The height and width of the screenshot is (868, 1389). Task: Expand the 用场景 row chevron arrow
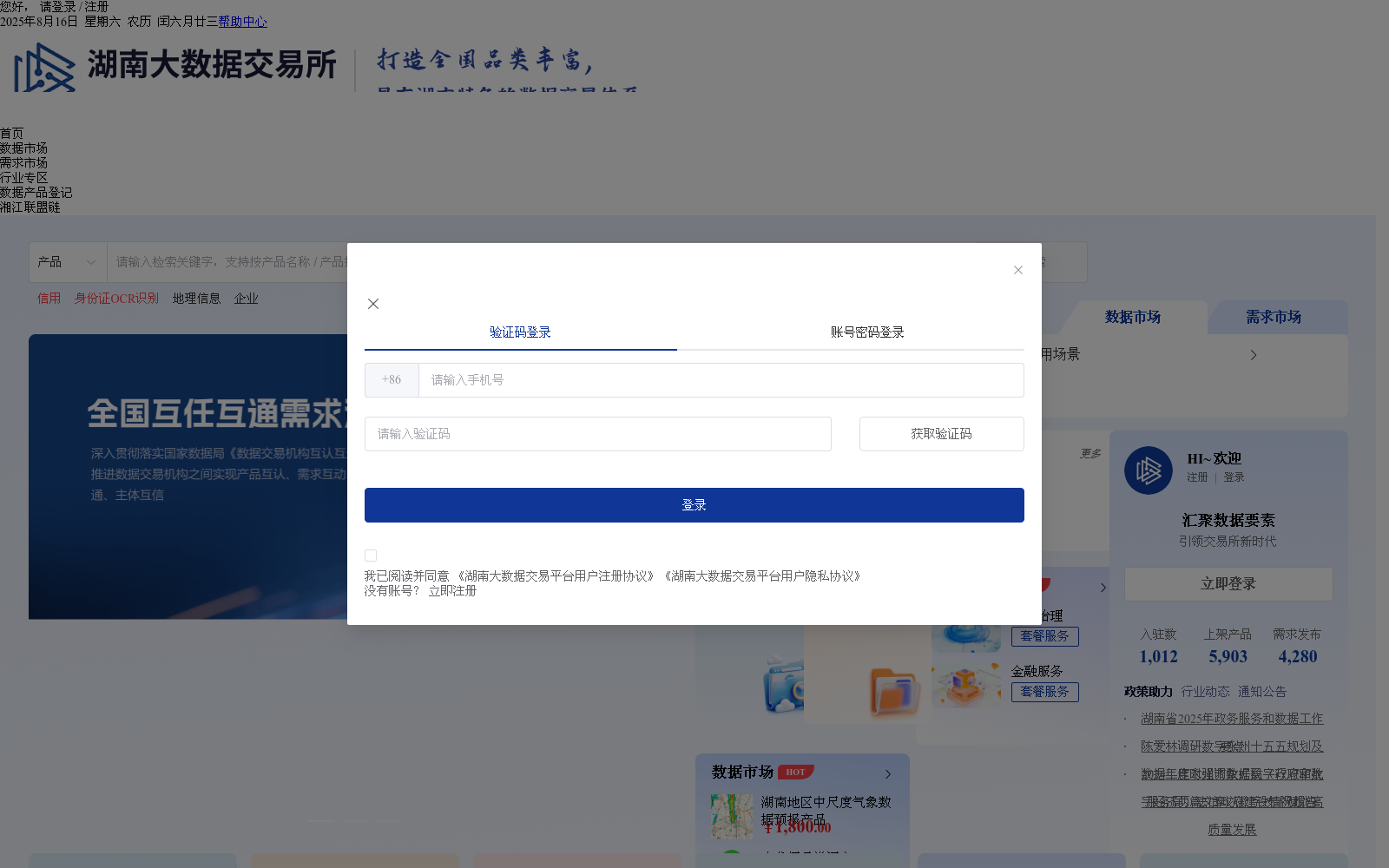(x=1253, y=355)
